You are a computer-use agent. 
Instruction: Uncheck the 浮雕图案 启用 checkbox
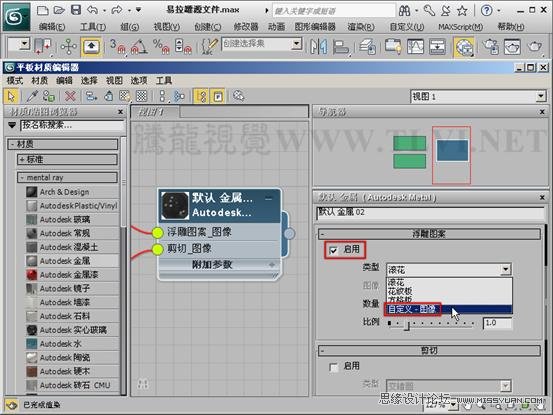click(x=333, y=250)
